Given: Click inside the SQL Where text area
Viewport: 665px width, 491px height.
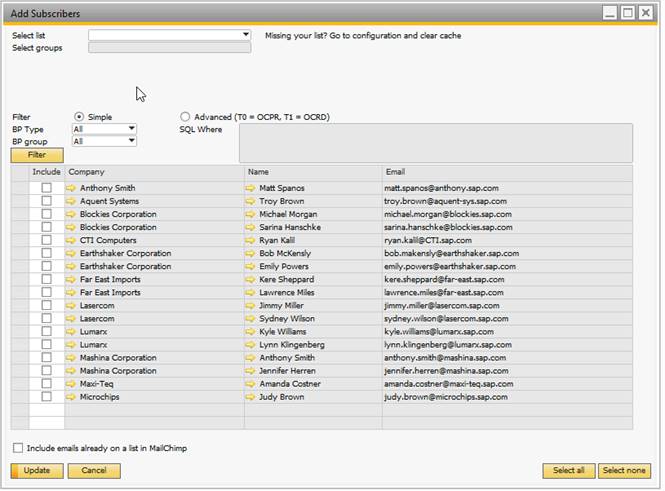Looking at the screenshot, I should pyautogui.click(x=436, y=143).
